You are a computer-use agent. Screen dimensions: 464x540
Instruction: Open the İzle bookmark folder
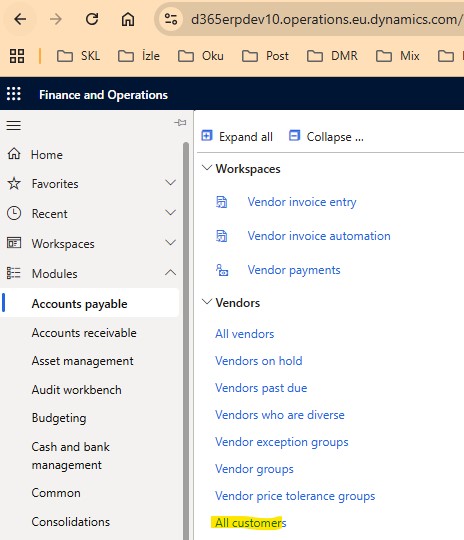click(x=139, y=56)
